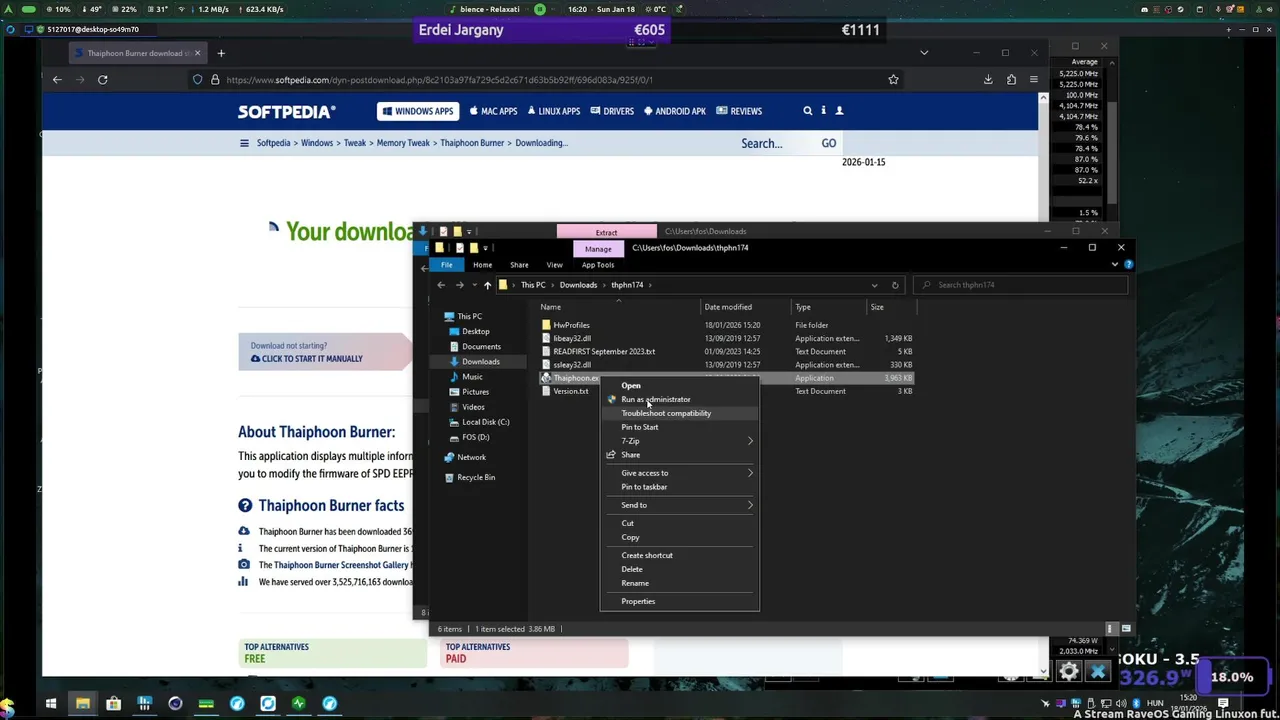This screenshot has height=720, width=1280.
Task: Click the settings gear in overlay
Action: tap(1069, 672)
